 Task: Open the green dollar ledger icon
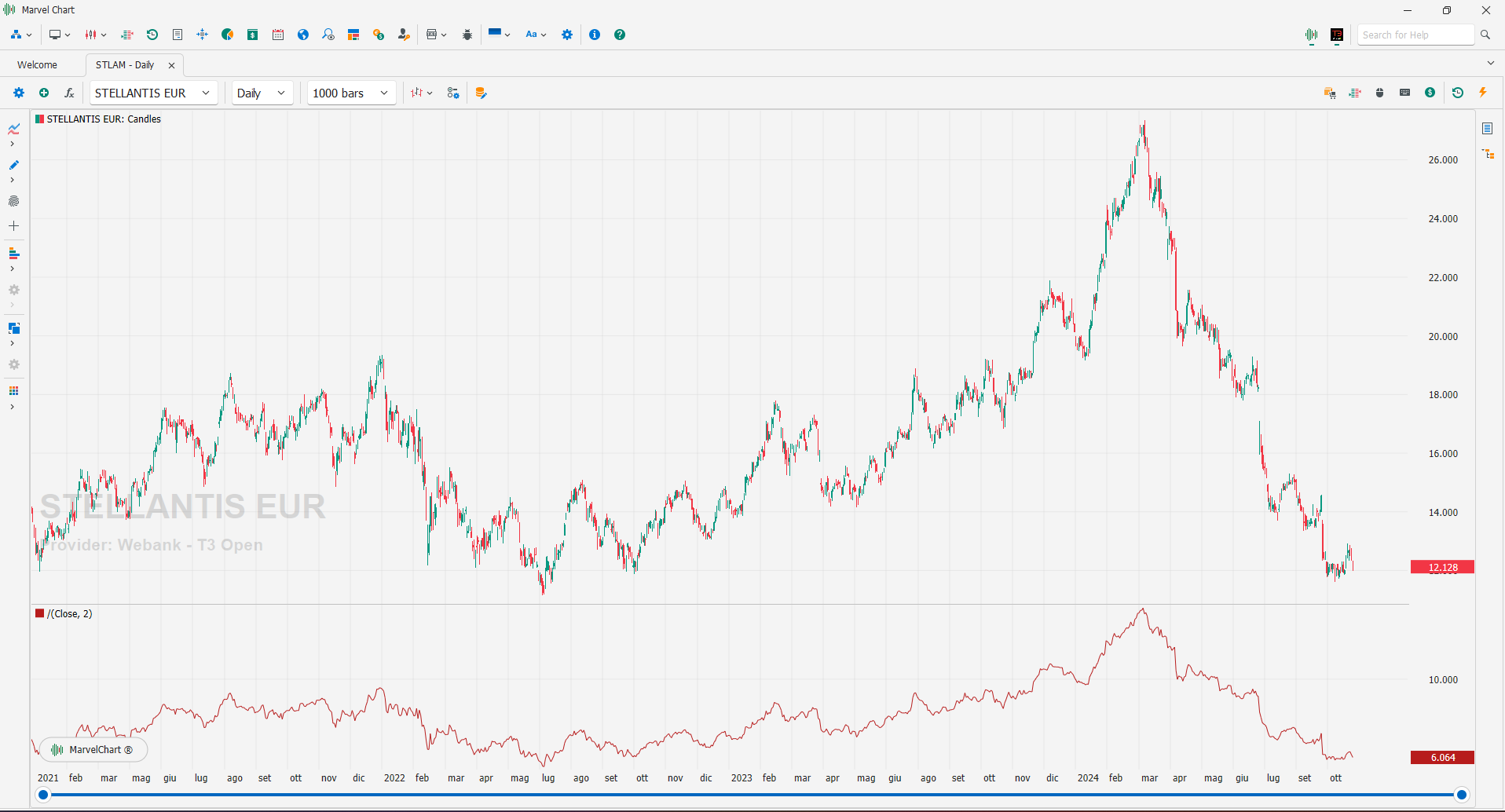[253, 35]
